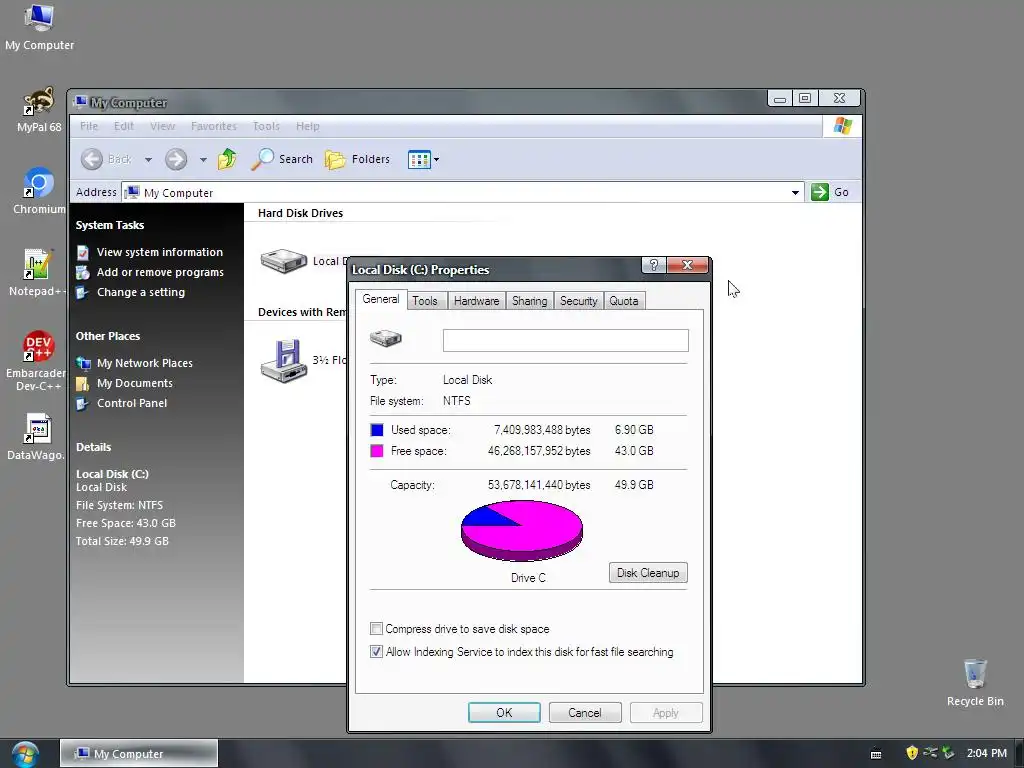Open the Search pane
Screen dimensions: 1024x768
(x=282, y=159)
